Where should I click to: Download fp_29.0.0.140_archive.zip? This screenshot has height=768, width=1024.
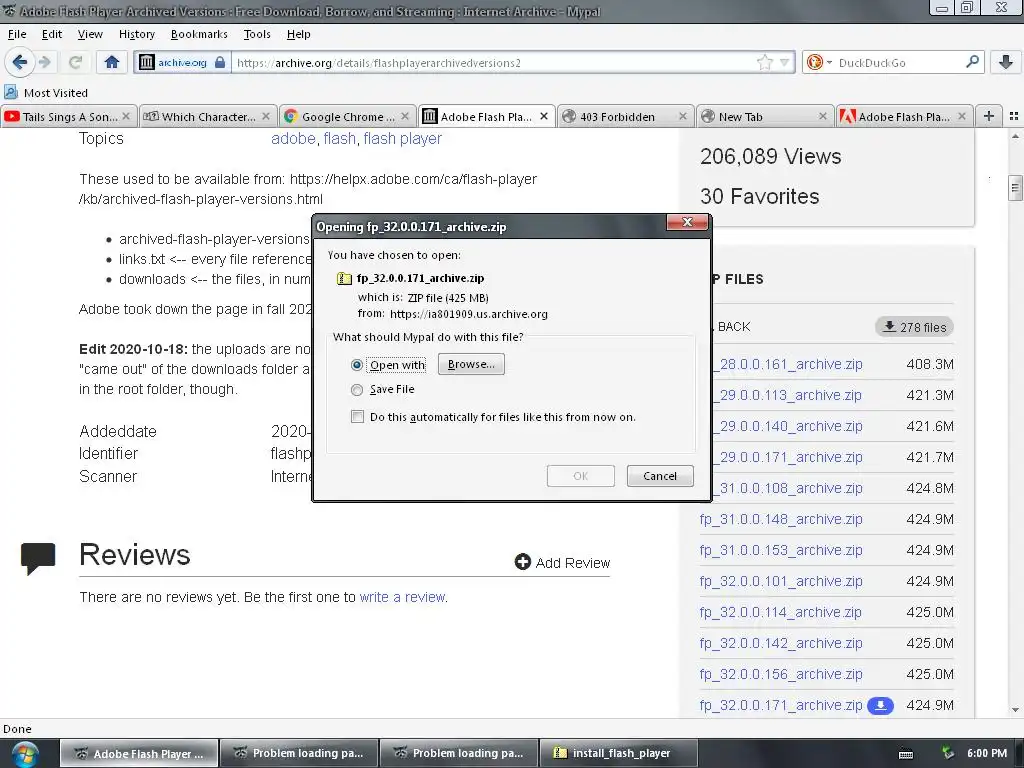[x=787, y=426]
